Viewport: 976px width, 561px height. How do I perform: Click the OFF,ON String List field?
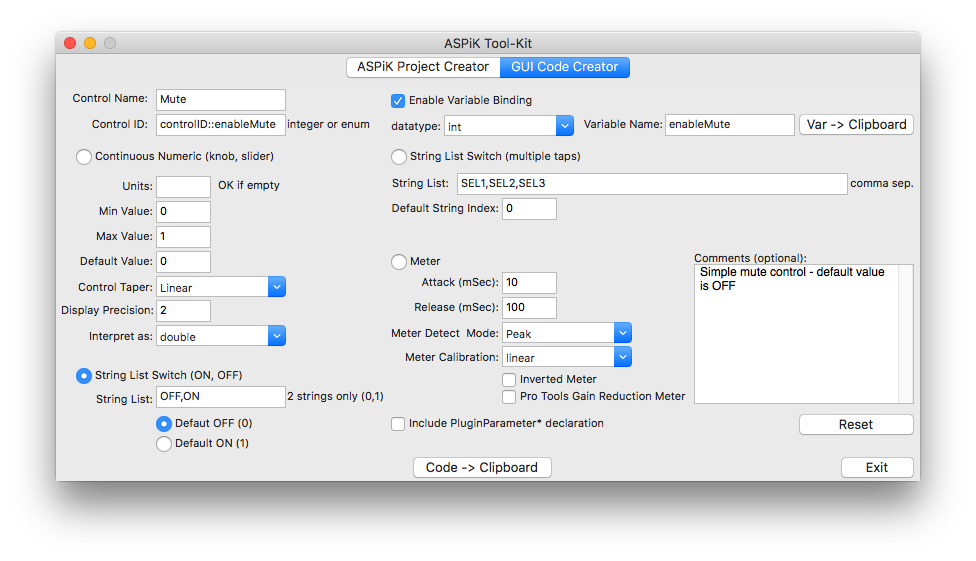click(x=221, y=397)
